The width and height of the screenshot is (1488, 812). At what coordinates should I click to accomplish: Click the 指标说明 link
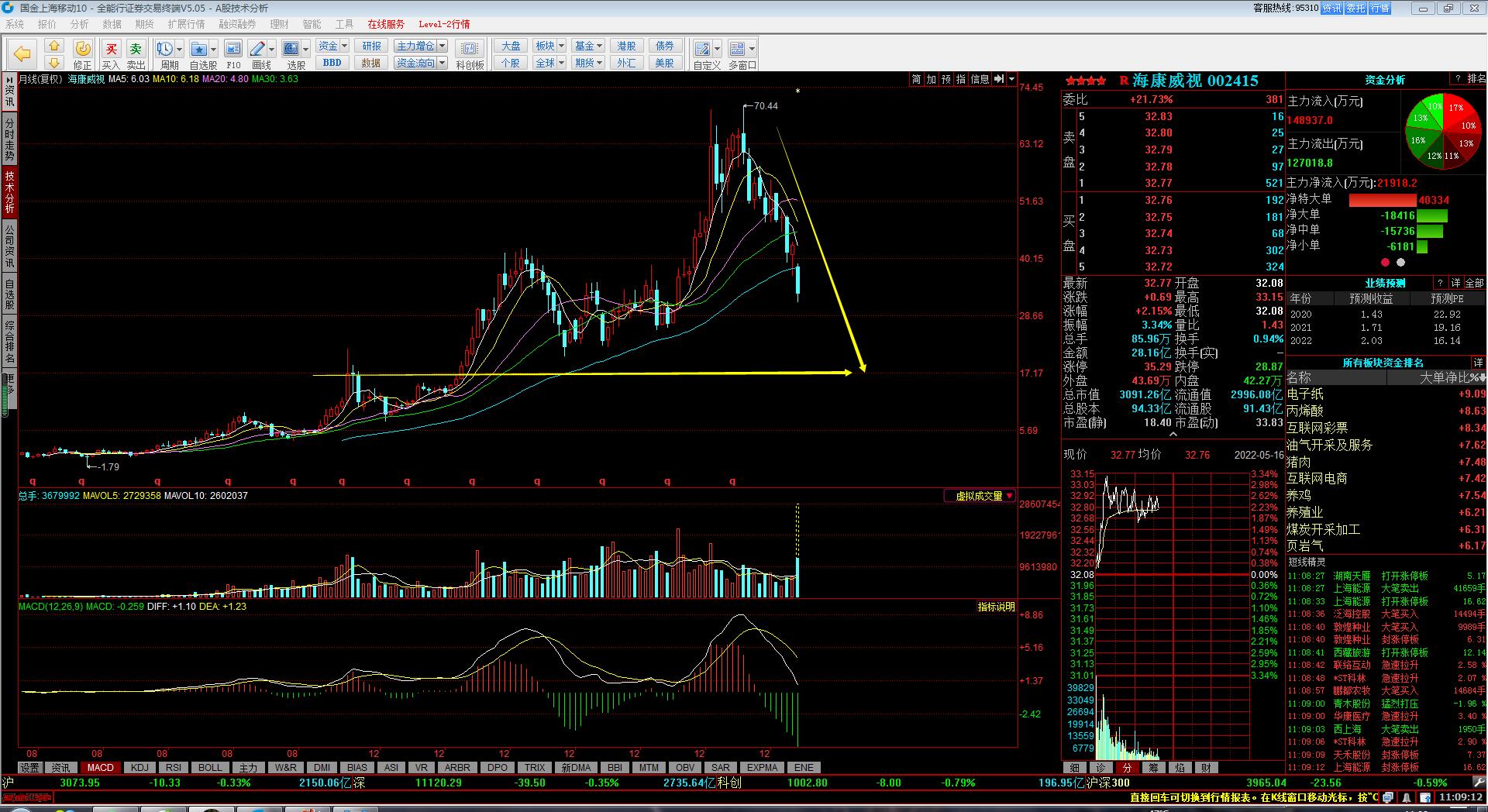pos(996,607)
